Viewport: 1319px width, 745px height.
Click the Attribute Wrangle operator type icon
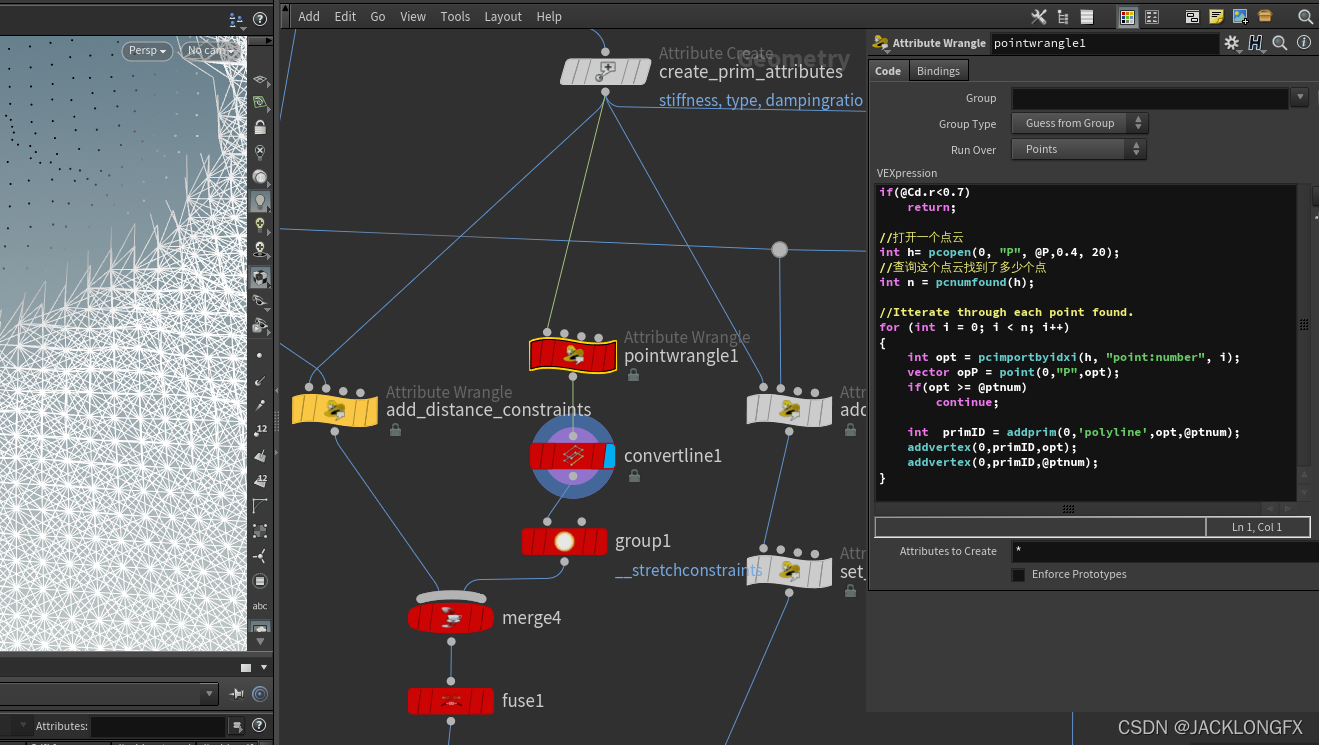880,43
